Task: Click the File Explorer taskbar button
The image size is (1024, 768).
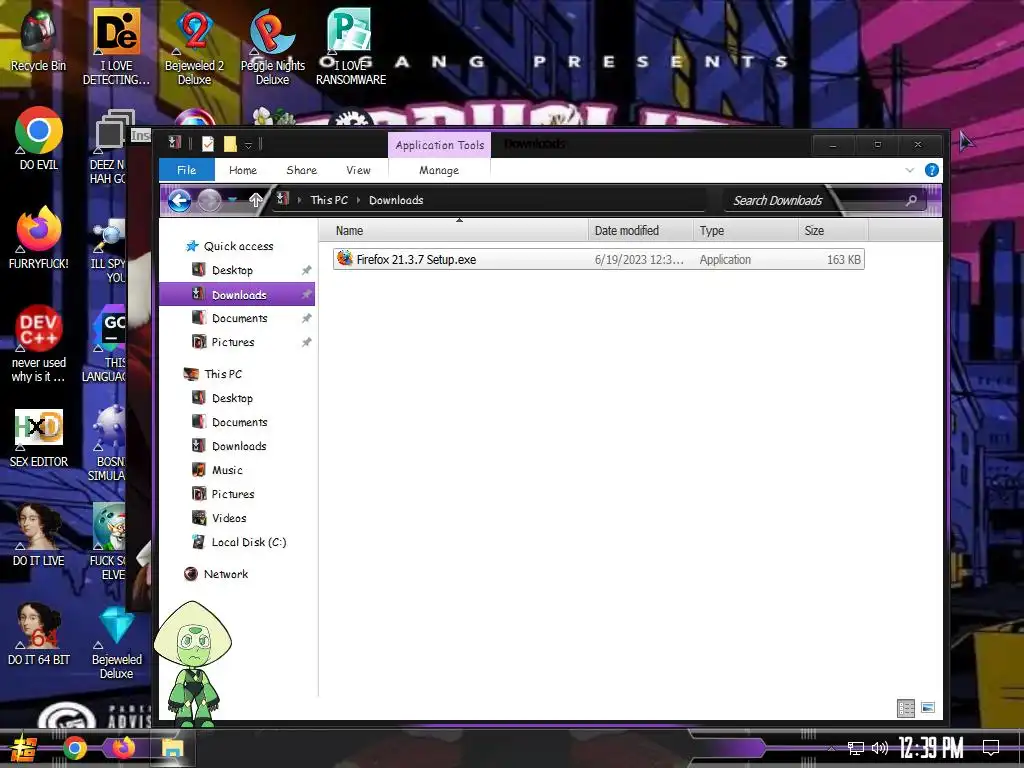Action: point(173,748)
